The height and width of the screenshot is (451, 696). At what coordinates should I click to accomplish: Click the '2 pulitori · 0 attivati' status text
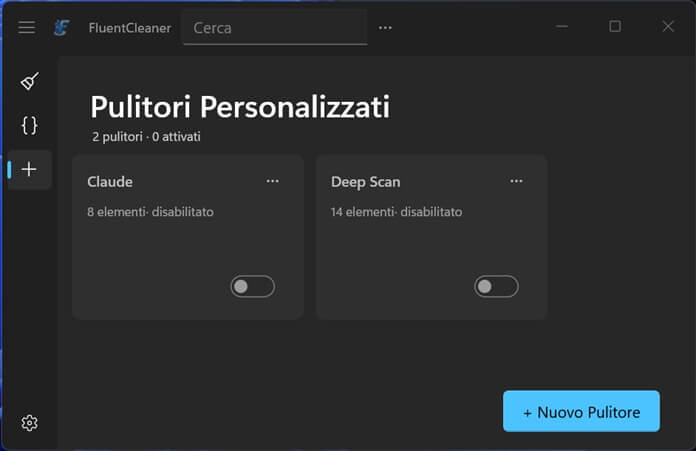coord(146,137)
